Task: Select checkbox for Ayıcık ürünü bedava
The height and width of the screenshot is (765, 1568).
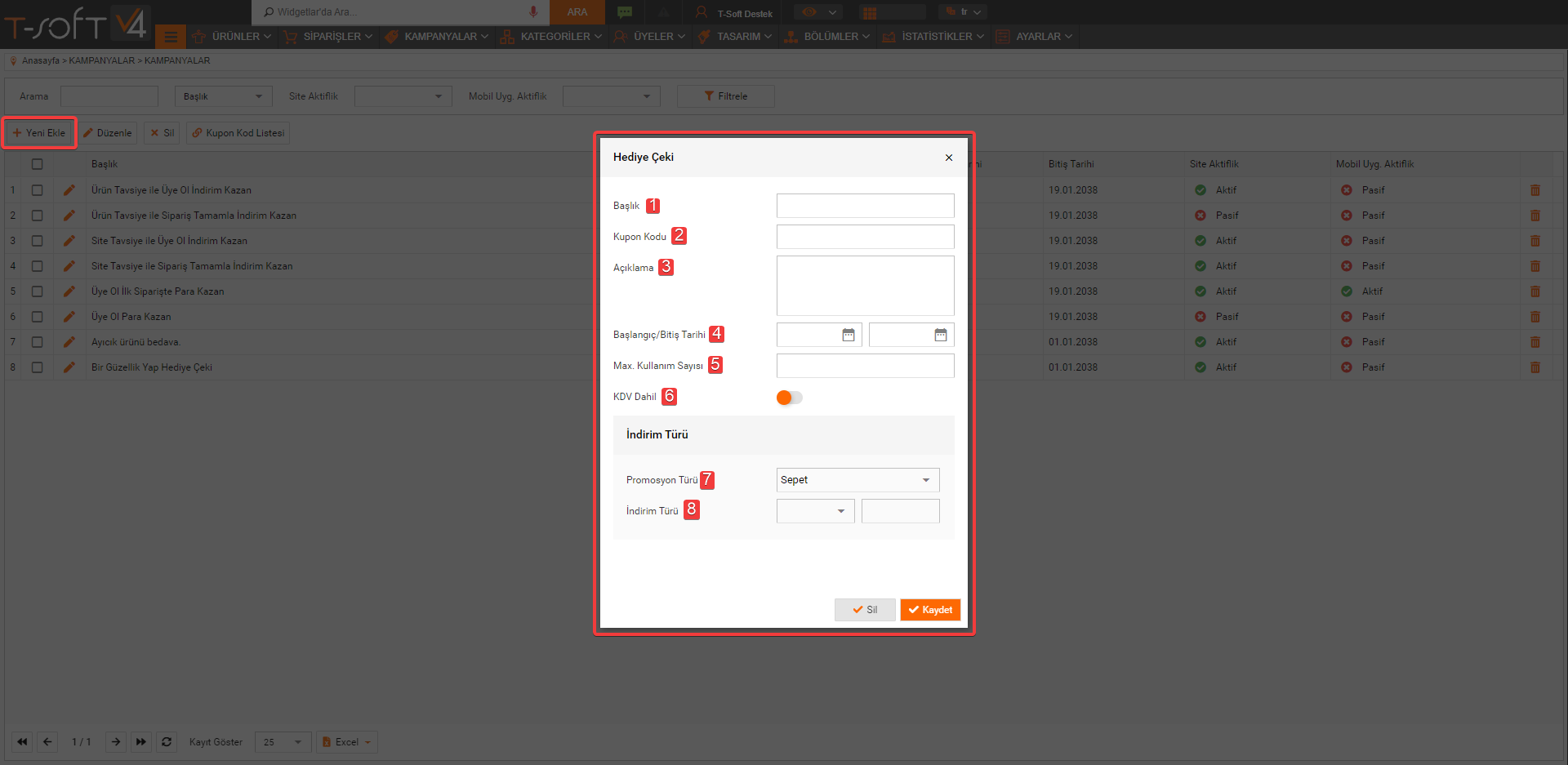Action: point(37,342)
